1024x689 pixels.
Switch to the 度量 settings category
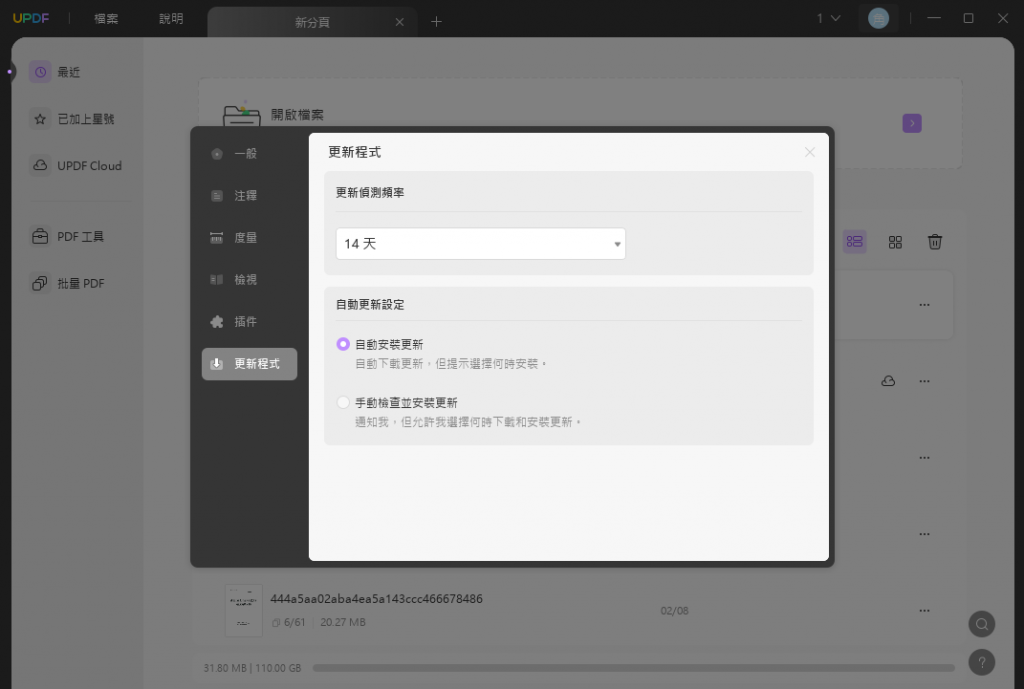pyautogui.click(x=248, y=238)
